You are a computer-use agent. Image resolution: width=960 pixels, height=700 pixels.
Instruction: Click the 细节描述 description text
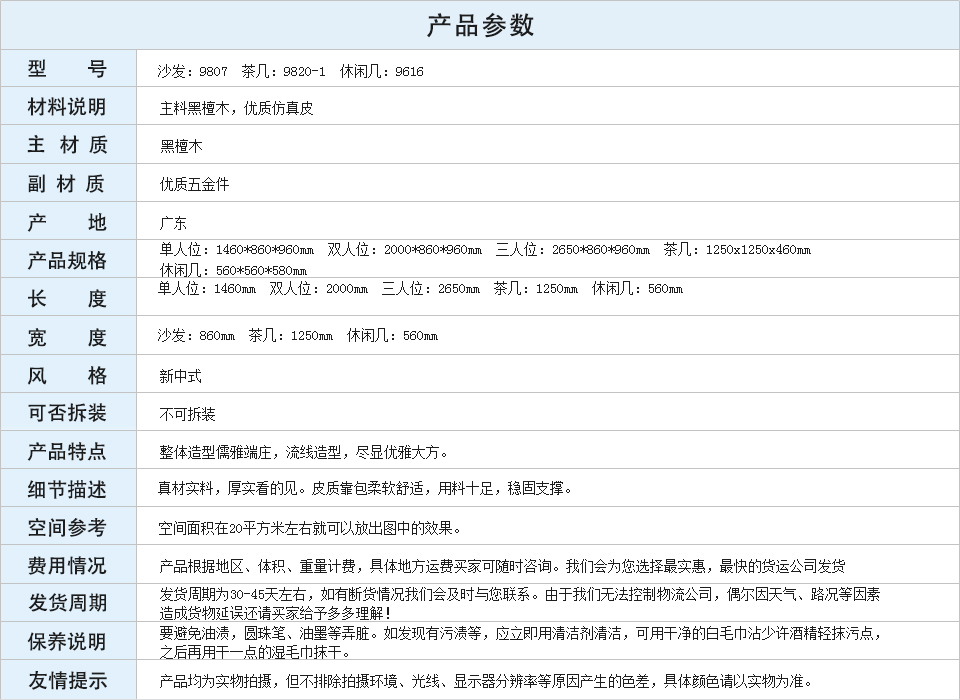[x=366, y=489]
